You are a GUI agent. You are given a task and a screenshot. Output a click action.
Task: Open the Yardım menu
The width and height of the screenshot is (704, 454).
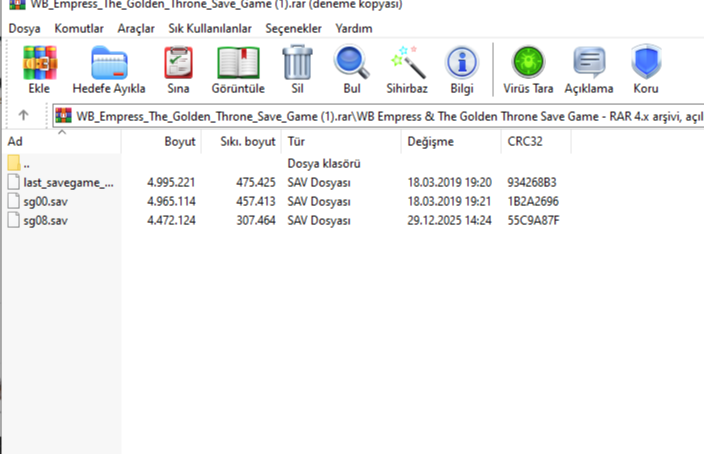(354, 28)
